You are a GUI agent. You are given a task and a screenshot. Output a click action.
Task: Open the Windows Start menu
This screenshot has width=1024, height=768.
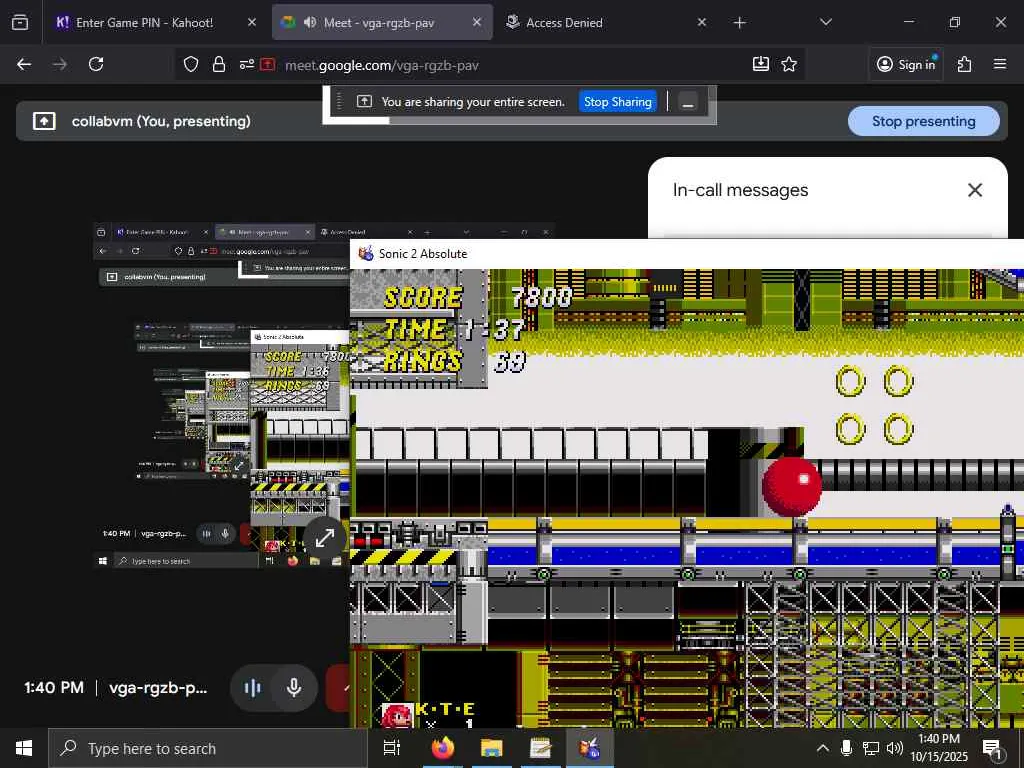point(24,748)
